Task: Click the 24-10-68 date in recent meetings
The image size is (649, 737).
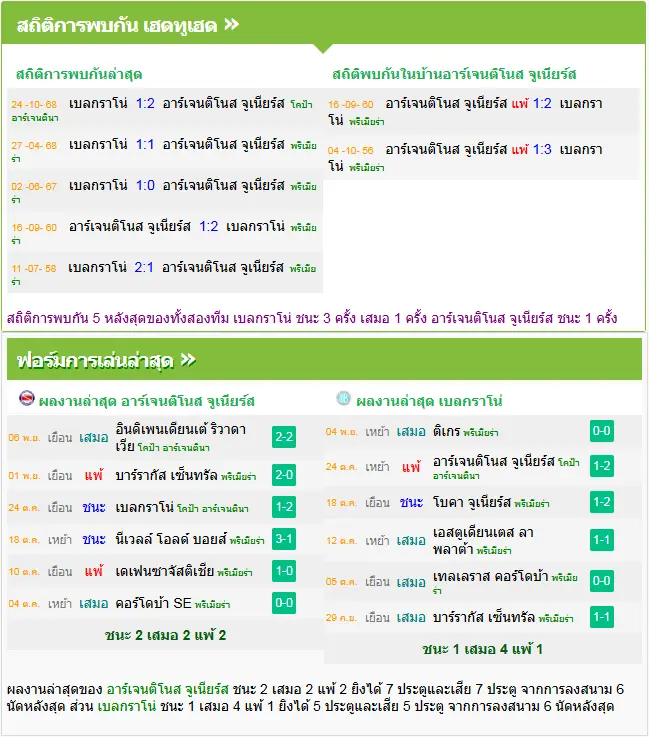Action: pyautogui.click(x=34, y=104)
